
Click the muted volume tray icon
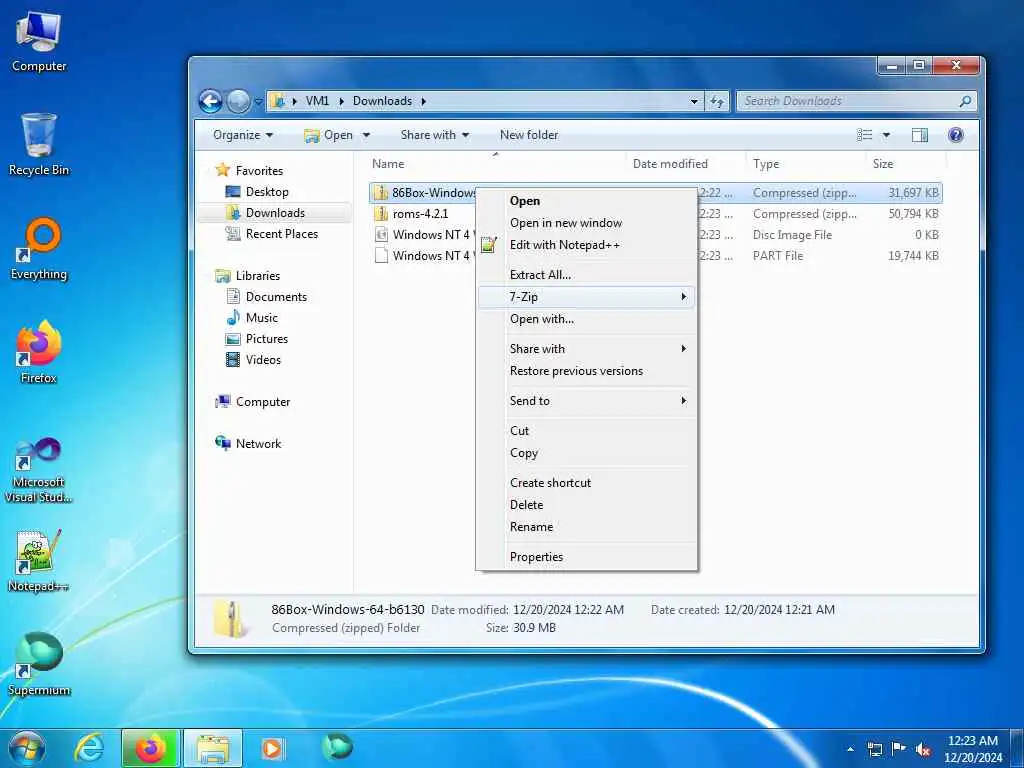(923, 749)
